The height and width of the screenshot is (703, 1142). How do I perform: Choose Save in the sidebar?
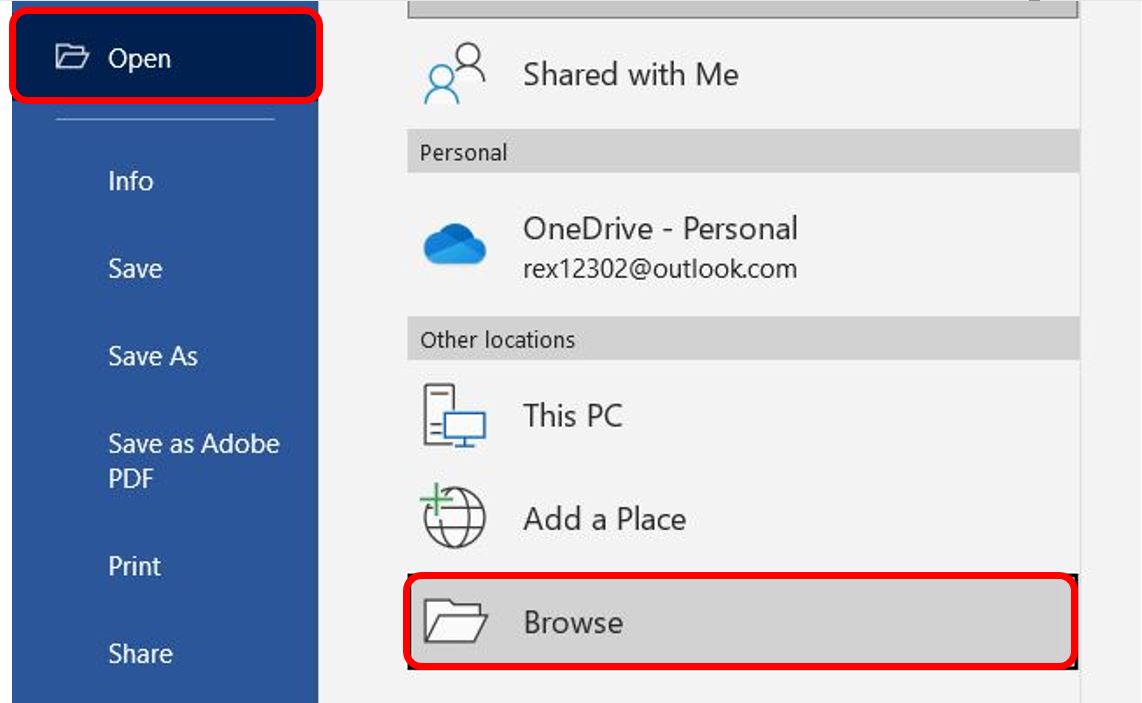click(135, 268)
